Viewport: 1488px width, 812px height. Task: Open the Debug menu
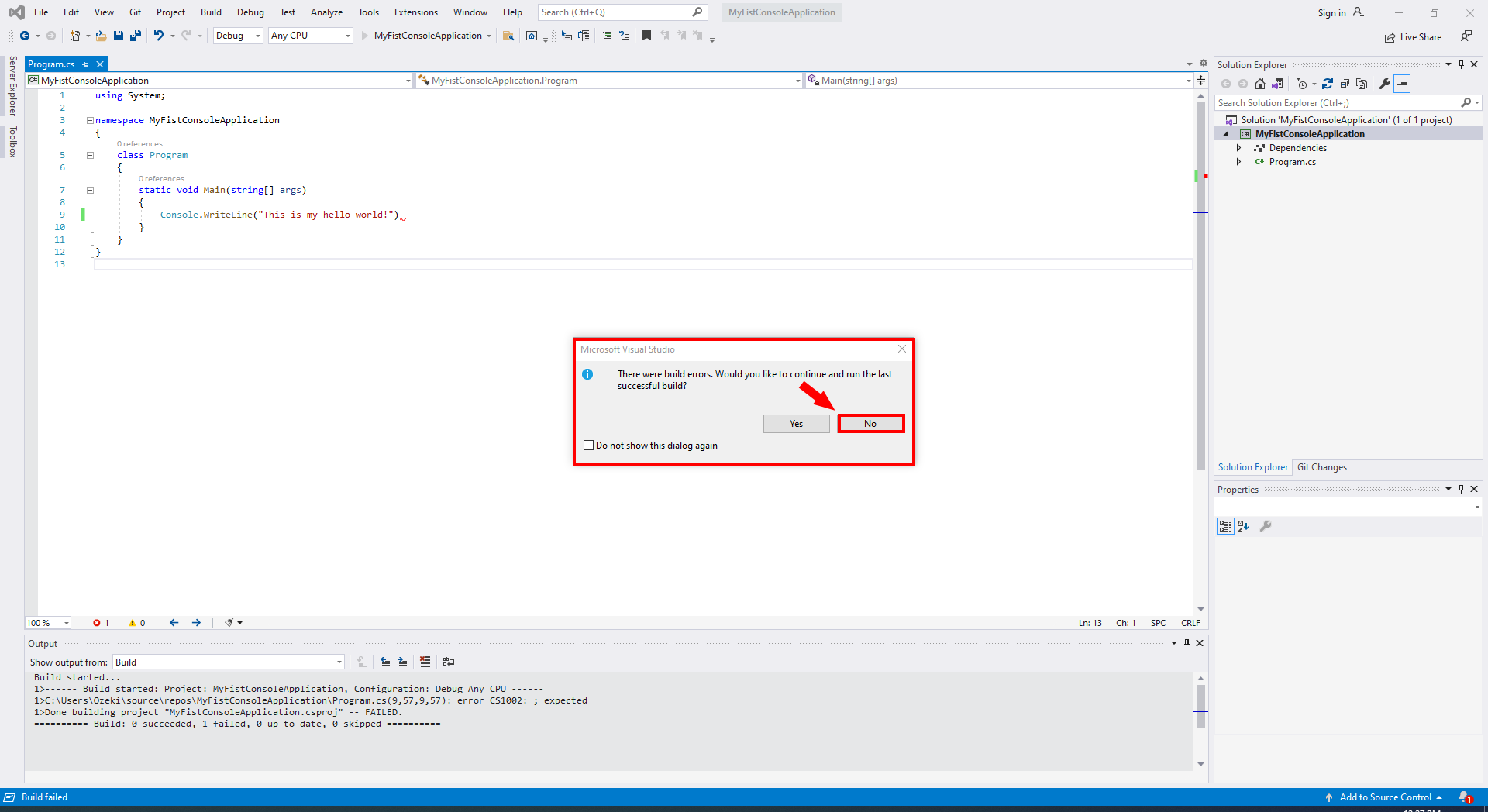coord(250,12)
